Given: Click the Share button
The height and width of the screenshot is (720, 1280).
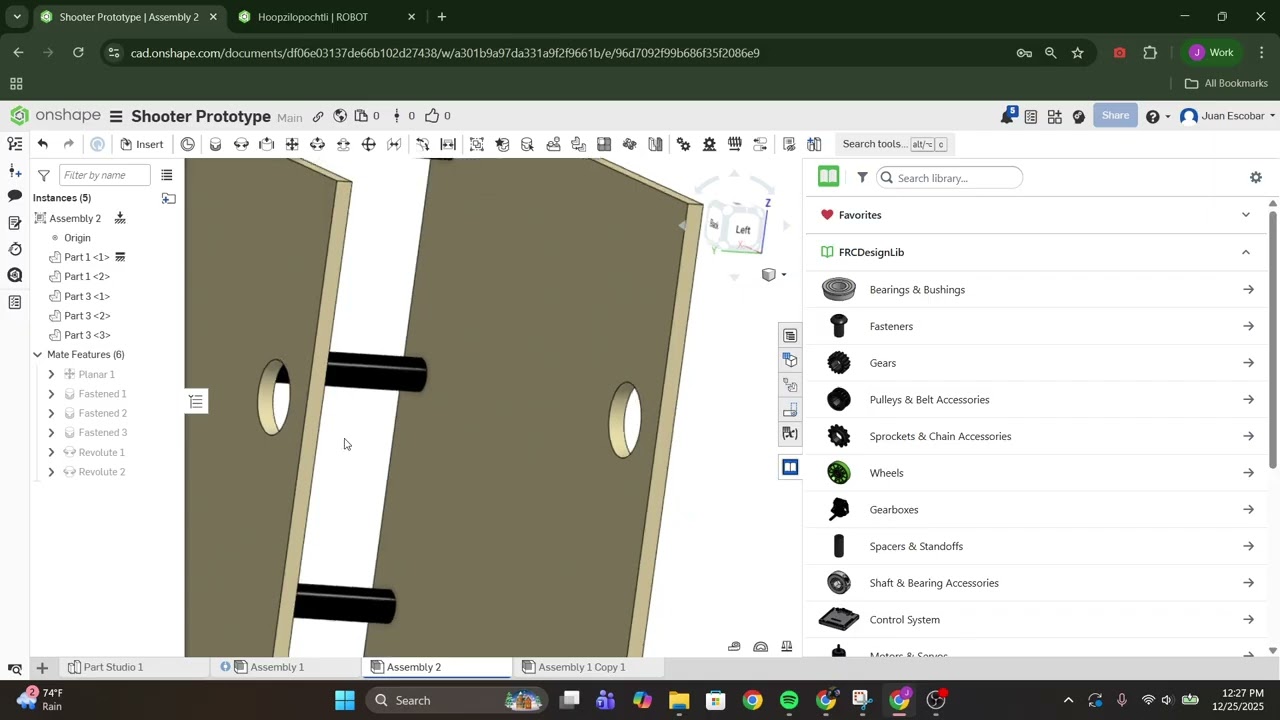Looking at the screenshot, I should (x=1115, y=116).
